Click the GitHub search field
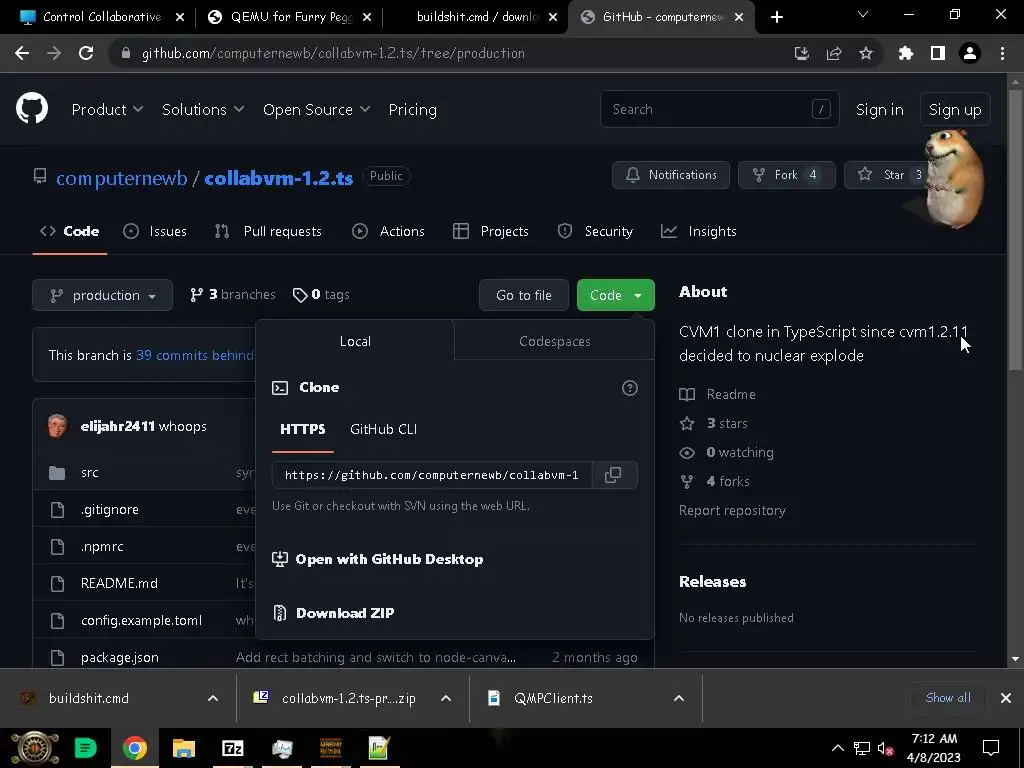This screenshot has height=768, width=1024. tap(719, 109)
